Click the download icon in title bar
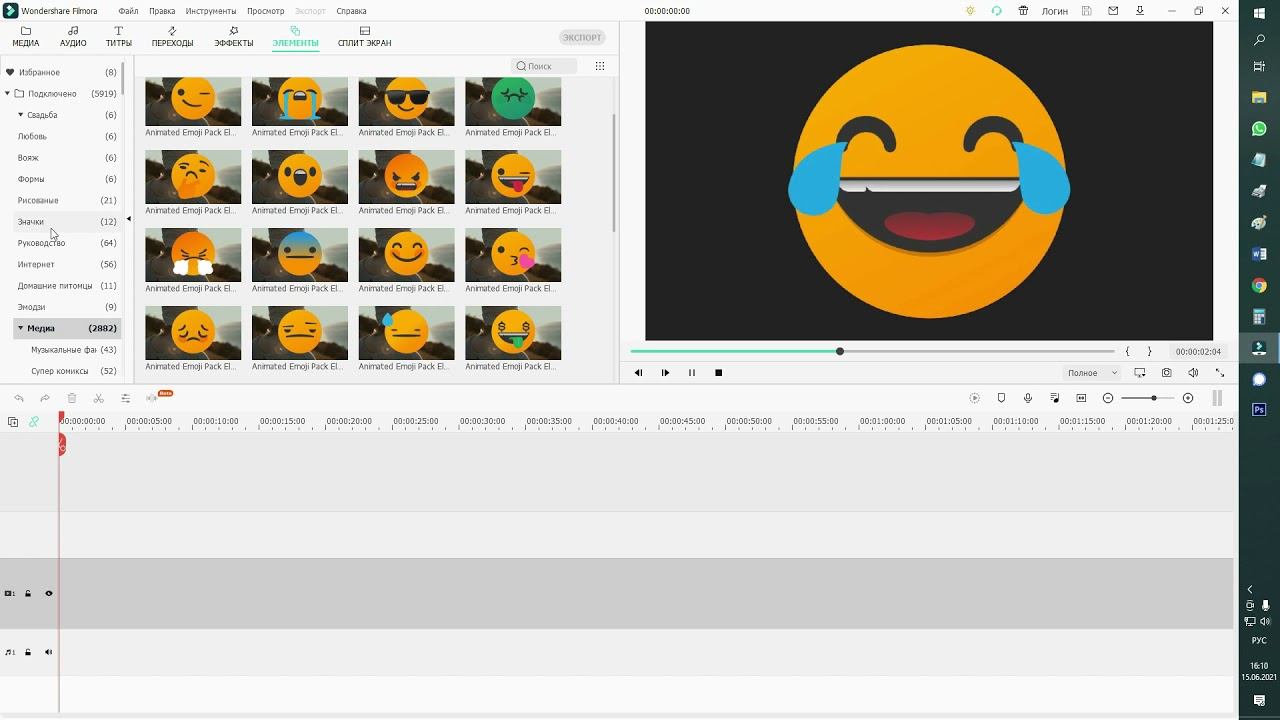The image size is (1280, 720). coord(1140,11)
